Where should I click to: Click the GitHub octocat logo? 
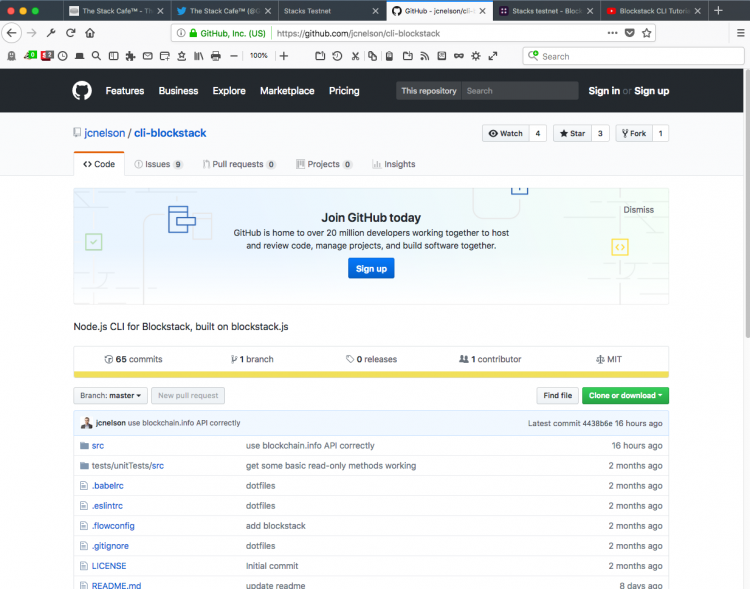[82, 90]
